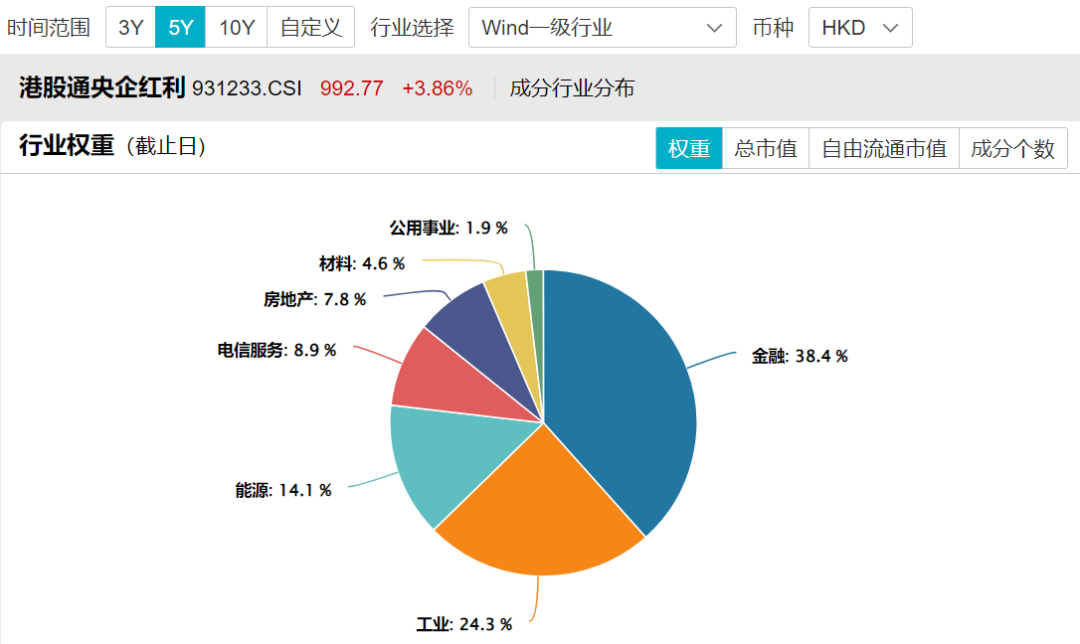The image size is (1080, 644).
Task: Select the 10Y time range
Action: [x=236, y=28]
